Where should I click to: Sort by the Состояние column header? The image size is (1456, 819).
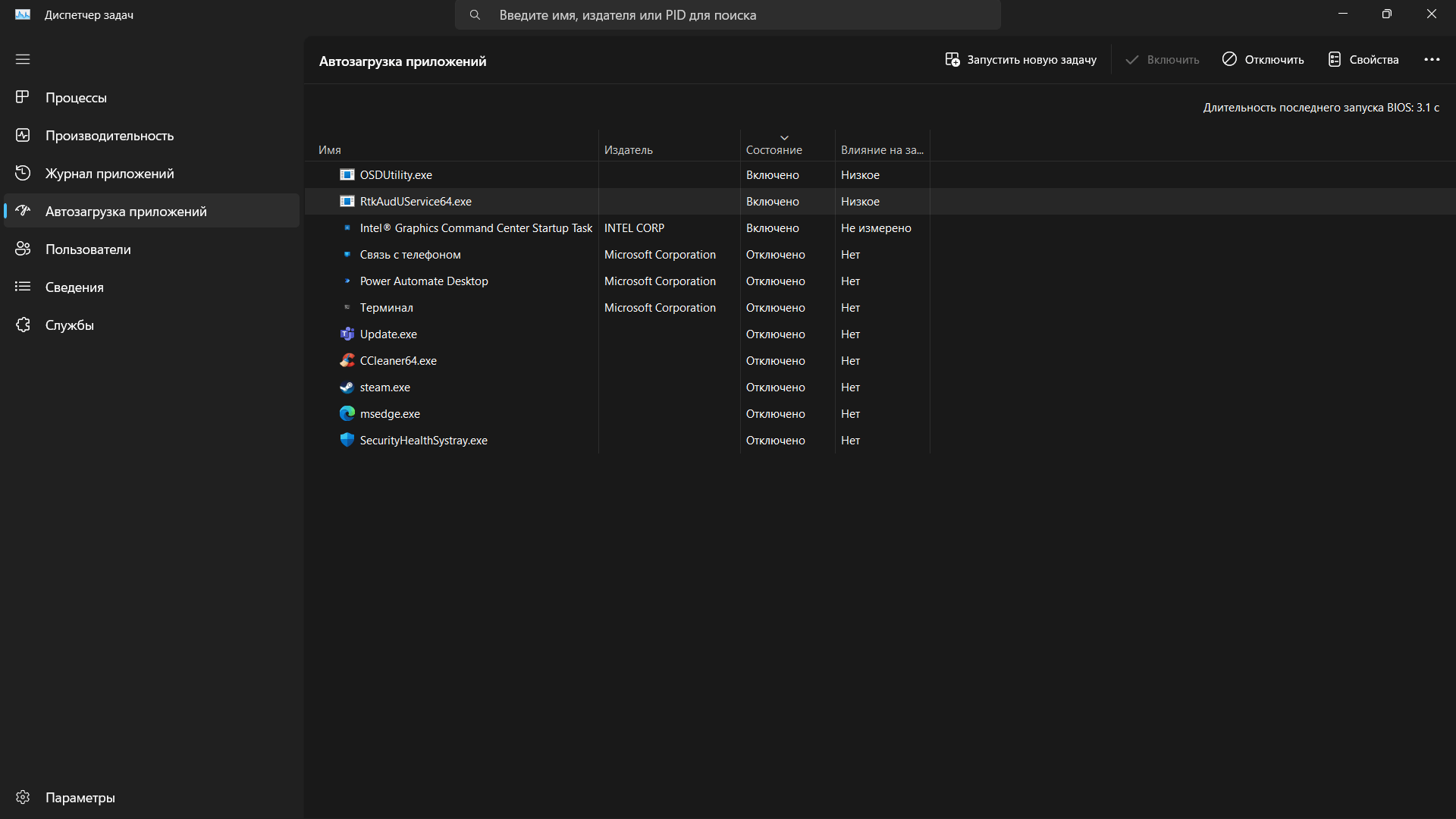788,146
